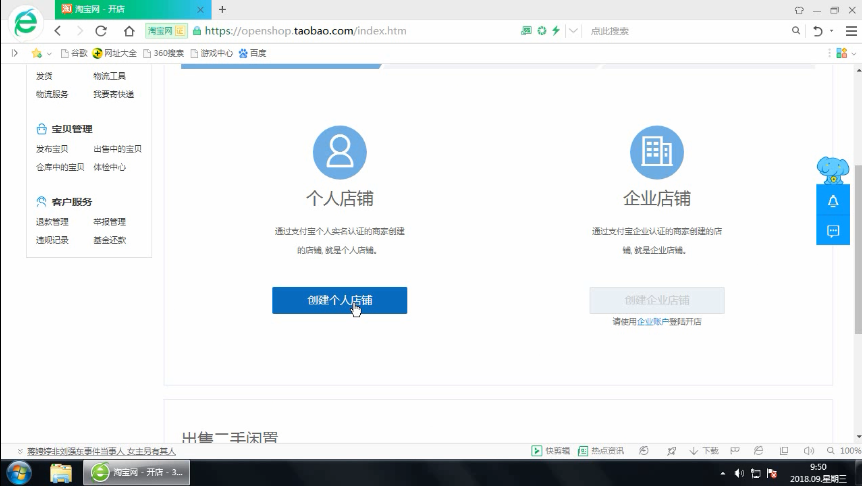Click the blue elephant mascot
This screenshot has width=862, height=486.
click(833, 170)
